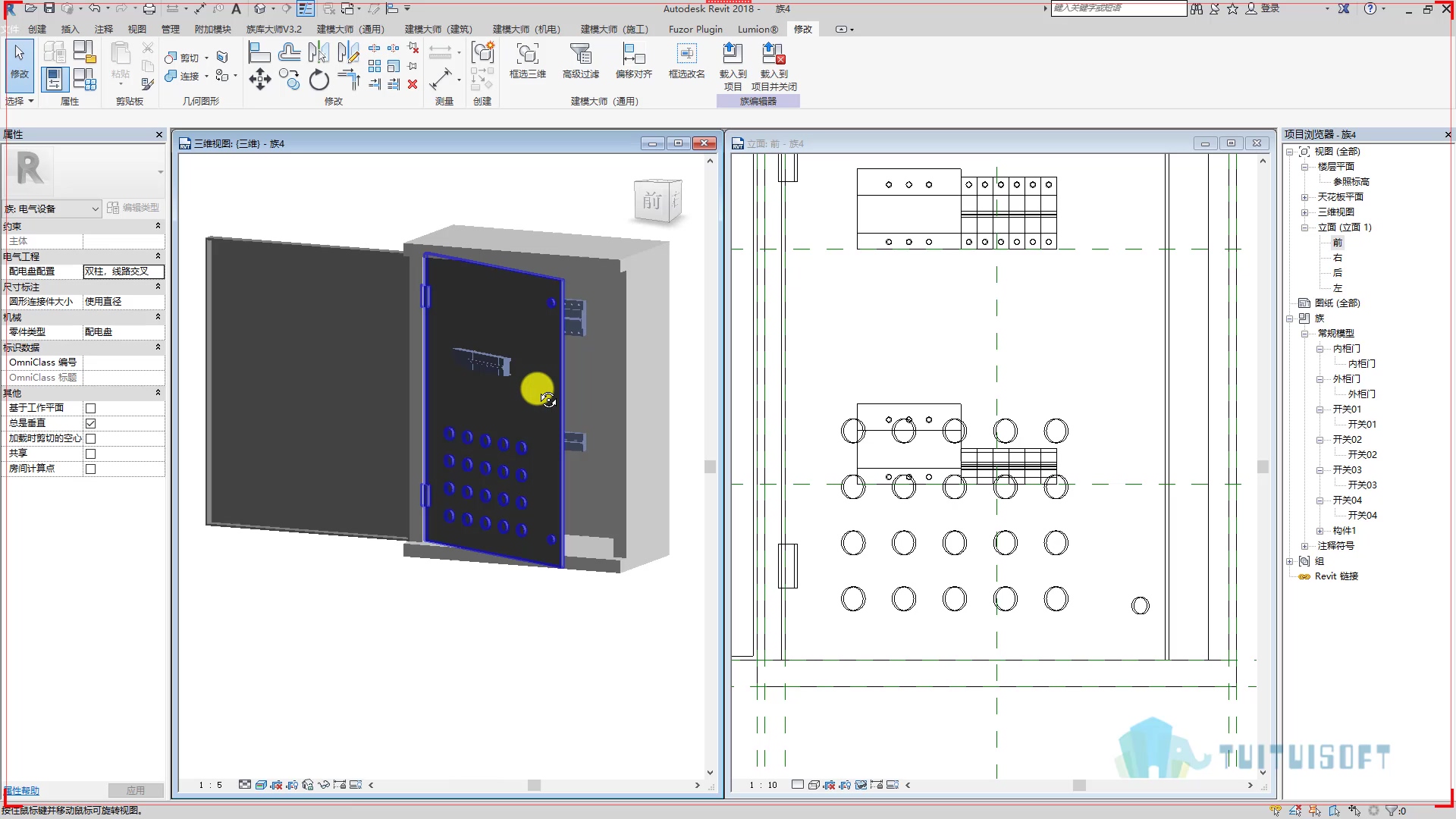Switch to the Fuzor Plugin tab
Image resolution: width=1456 pixels, height=819 pixels.
tap(695, 30)
